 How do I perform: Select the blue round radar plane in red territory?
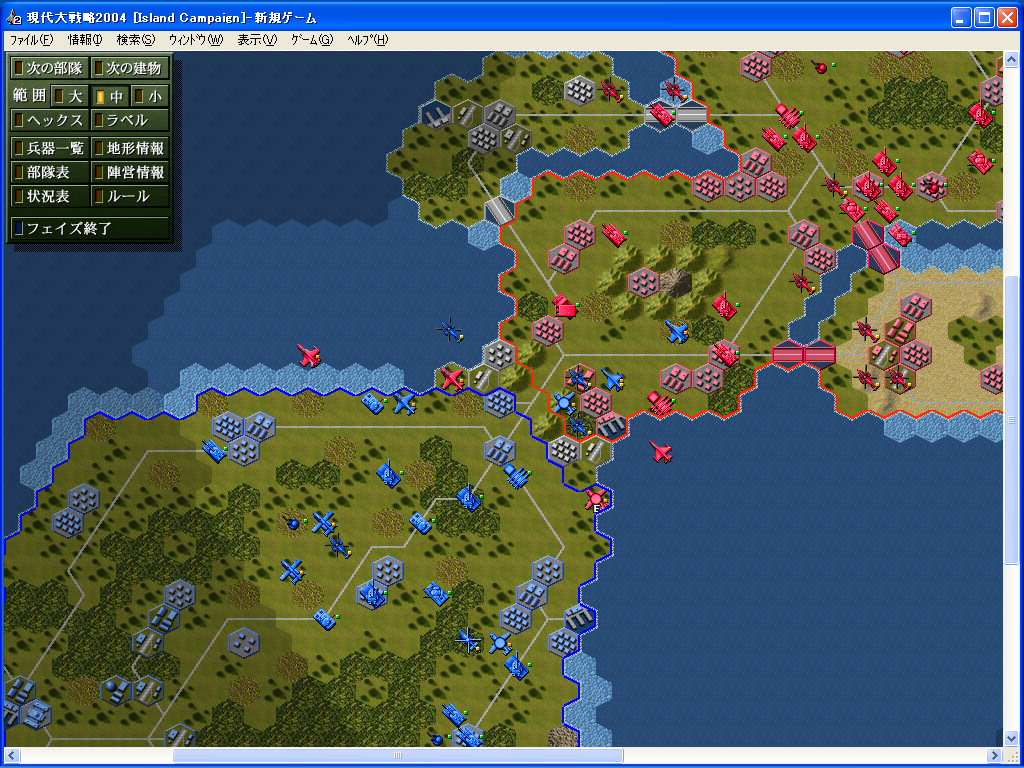pyautogui.click(x=564, y=402)
